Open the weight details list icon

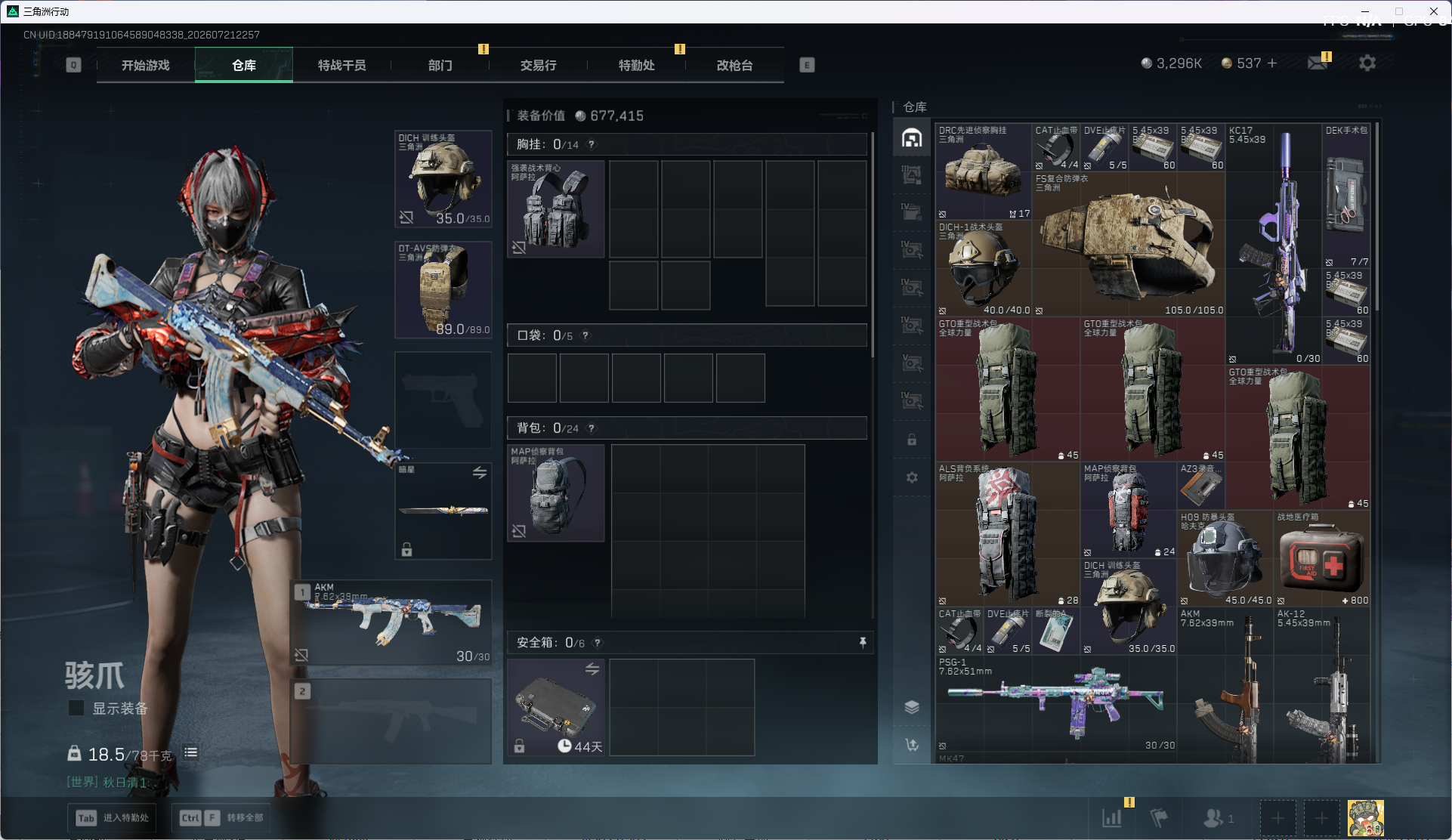coord(191,752)
